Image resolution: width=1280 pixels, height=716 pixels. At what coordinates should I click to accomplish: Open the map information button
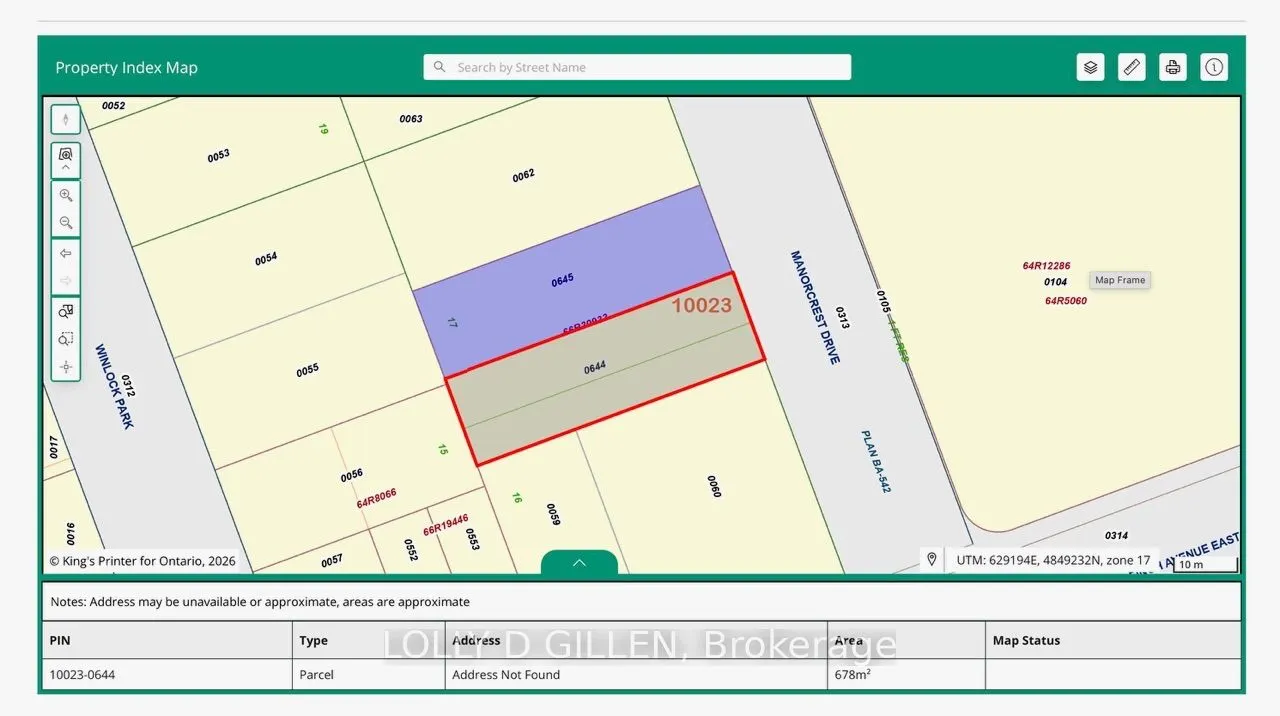click(x=1214, y=67)
